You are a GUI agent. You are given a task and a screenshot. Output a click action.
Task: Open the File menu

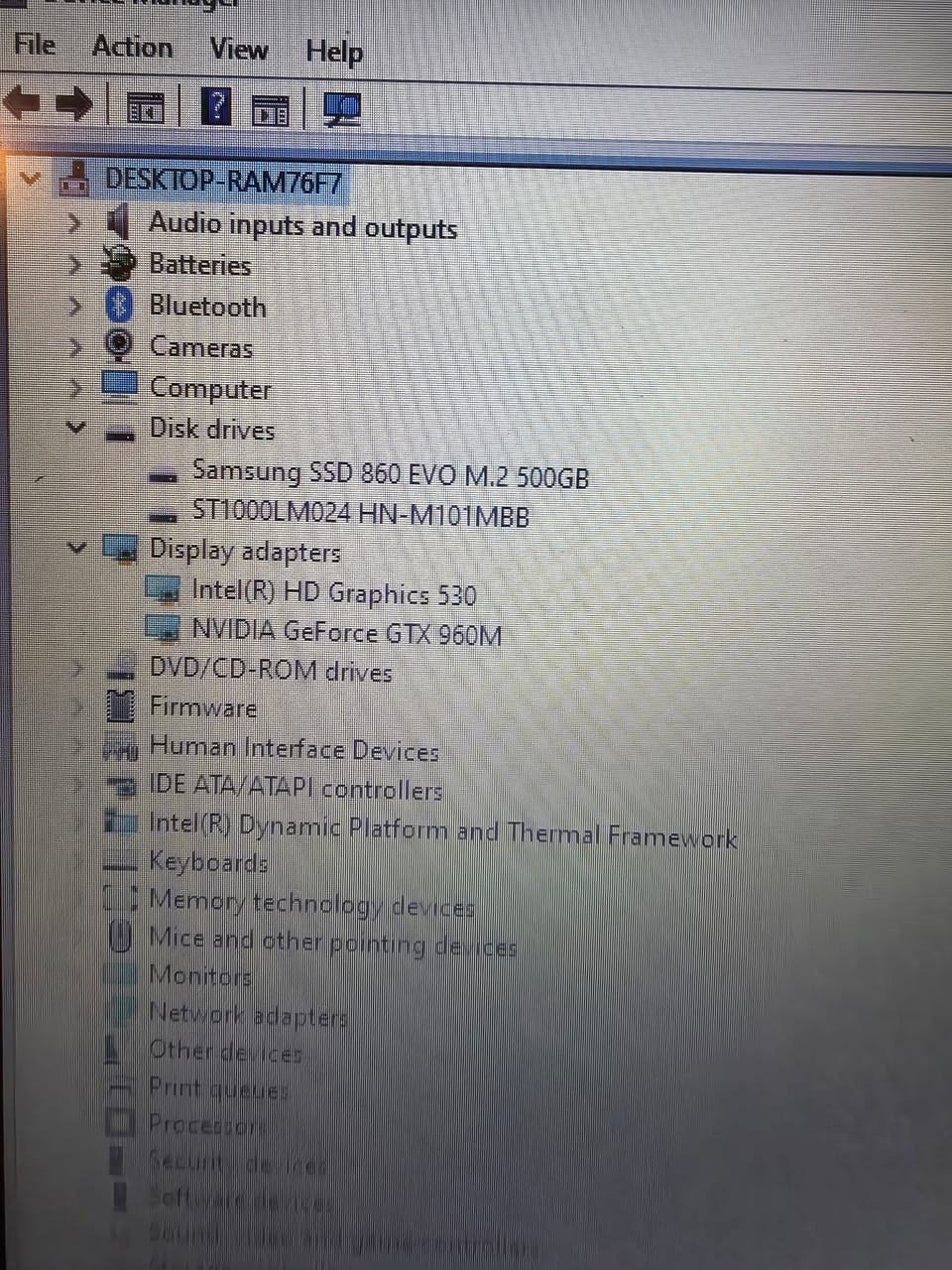point(35,45)
